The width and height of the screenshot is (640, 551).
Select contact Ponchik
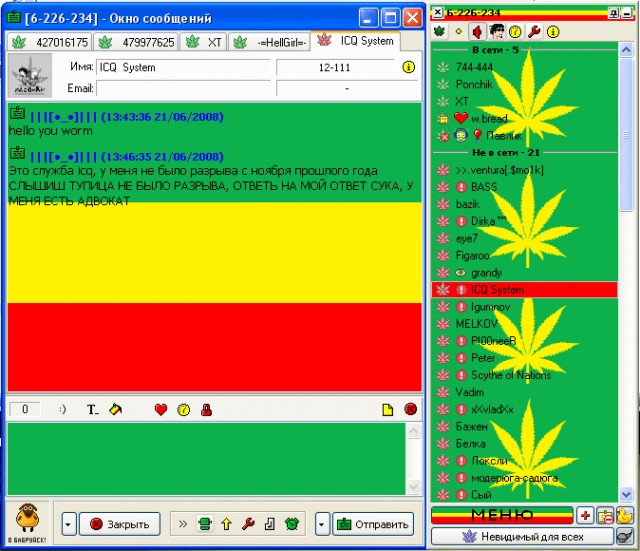pos(524,84)
